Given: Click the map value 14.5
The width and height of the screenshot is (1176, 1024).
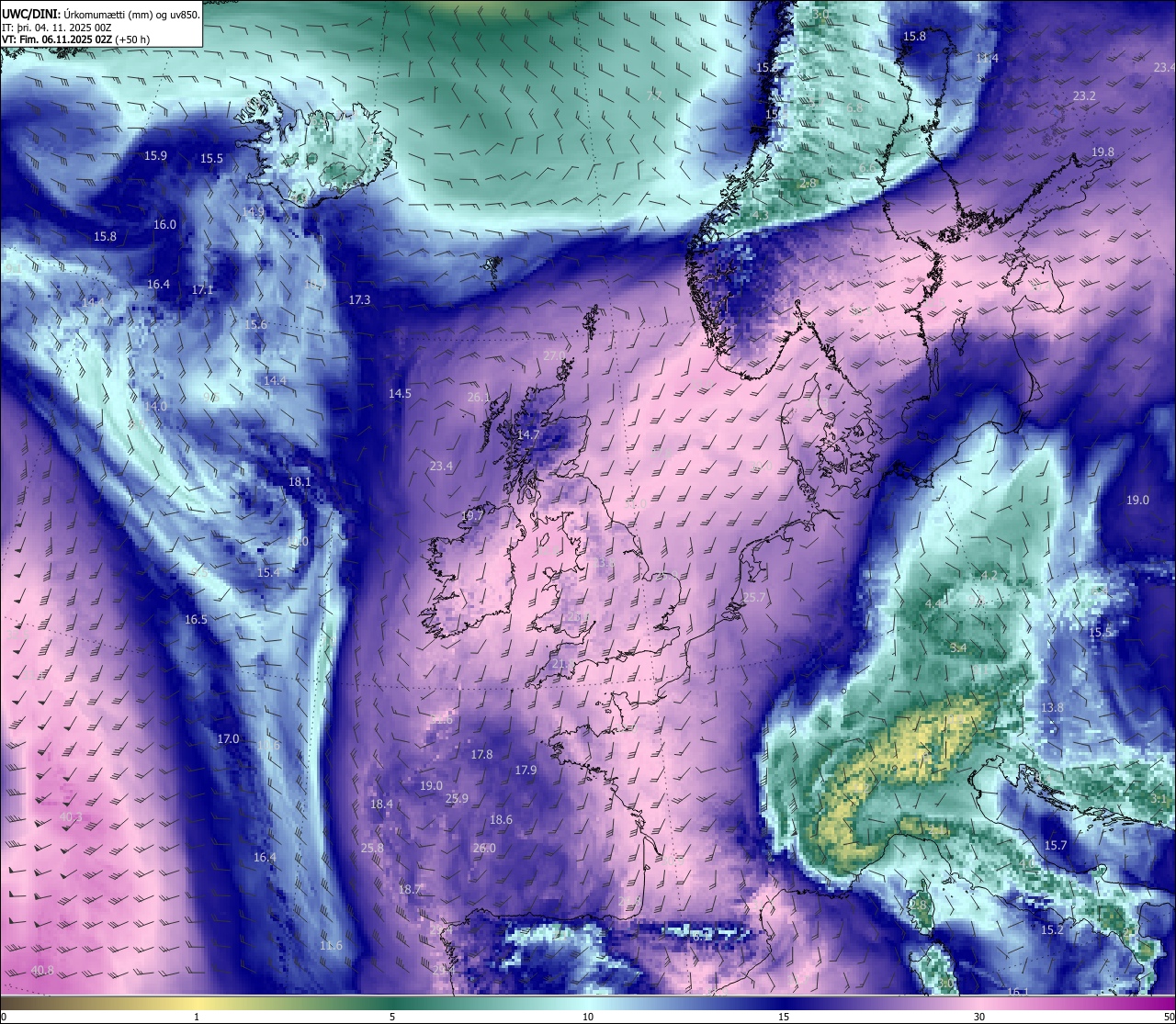Looking at the screenshot, I should [400, 393].
